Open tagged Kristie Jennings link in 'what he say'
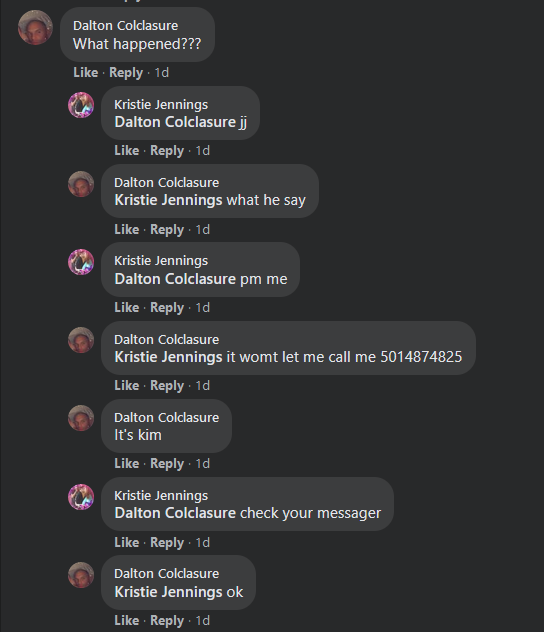Screen dimensions: 544x632 [x=168, y=200]
